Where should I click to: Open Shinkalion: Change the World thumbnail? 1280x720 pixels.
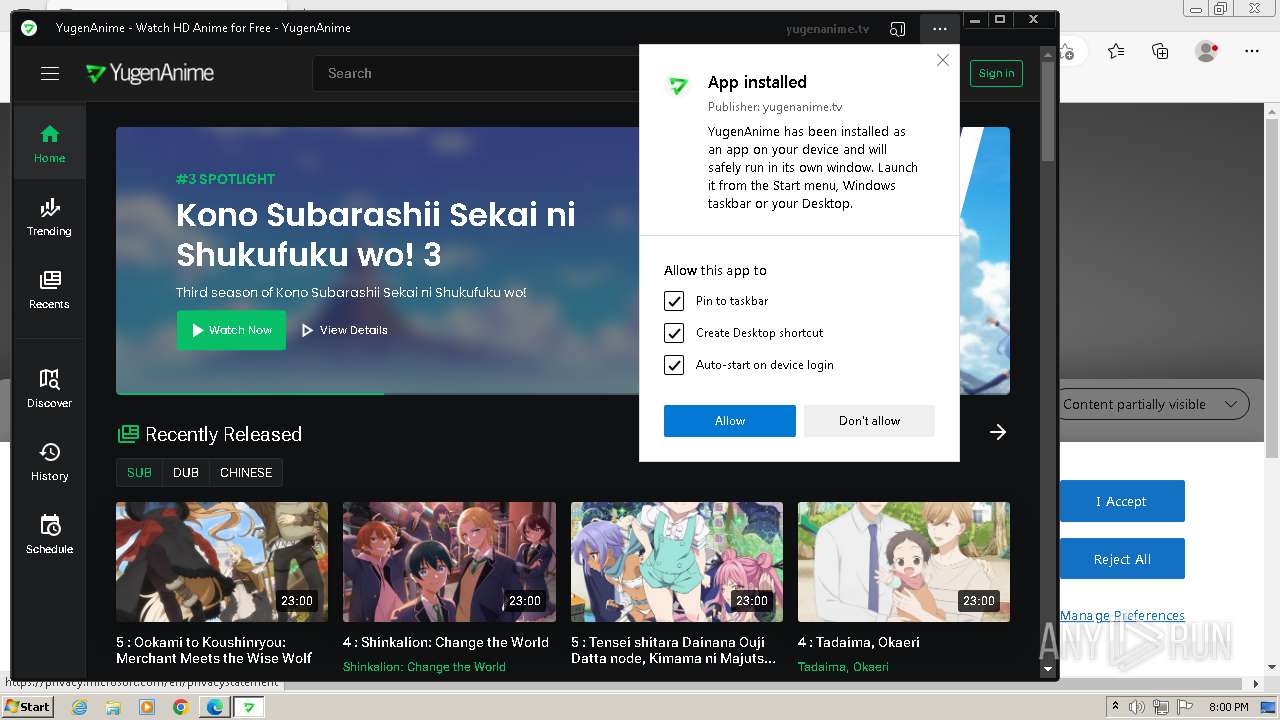pos(449,562)
